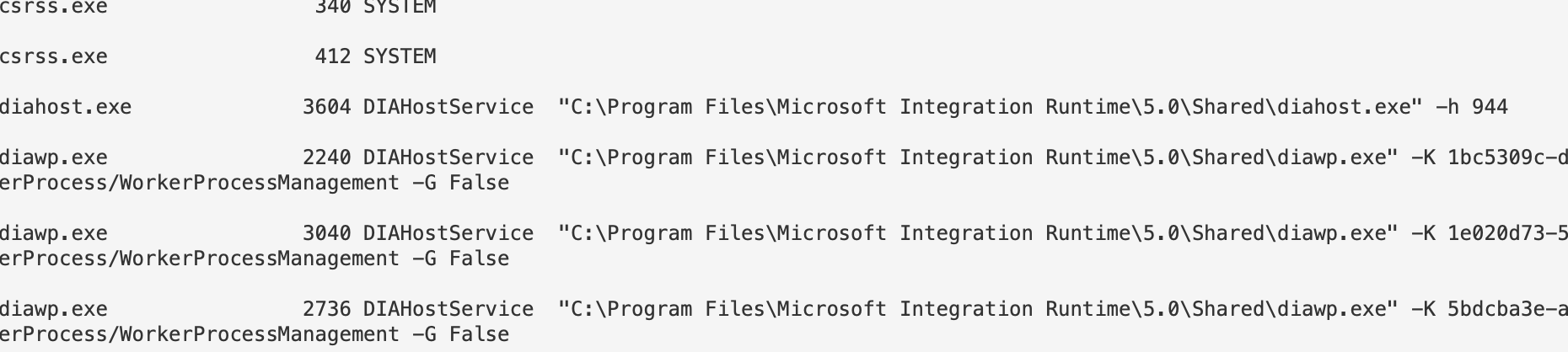Click PID 3604 in the process list

coord(326,108)
